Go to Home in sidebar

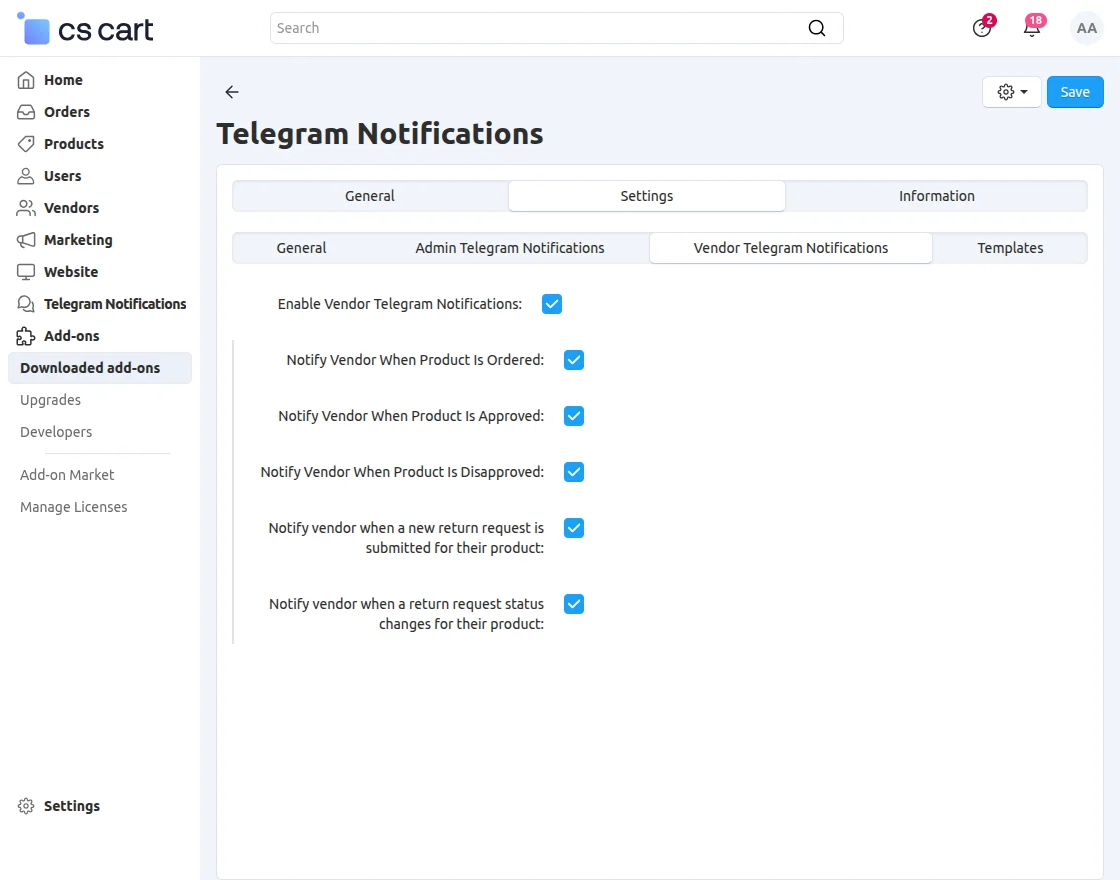(63, 80)
